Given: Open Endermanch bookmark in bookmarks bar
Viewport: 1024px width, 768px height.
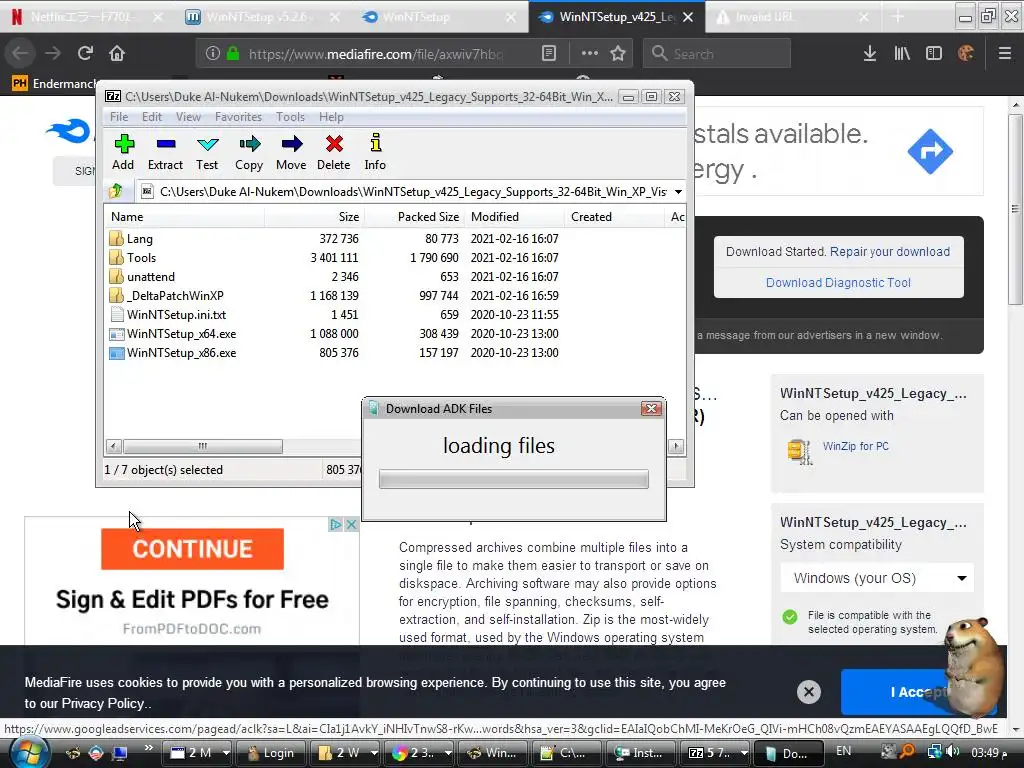Looking at the screenshot, I should (x=56, y=83).
